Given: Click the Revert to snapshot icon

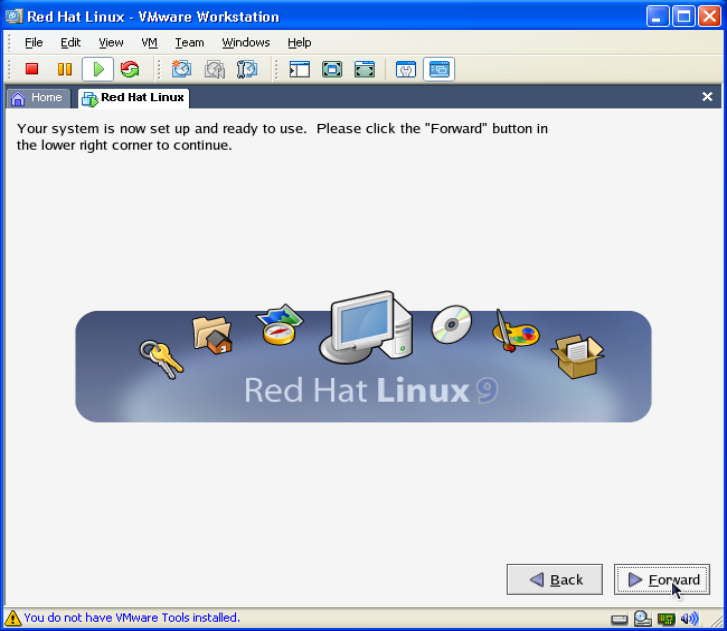Looking at the screenshot, I should (x=214, y=69).
